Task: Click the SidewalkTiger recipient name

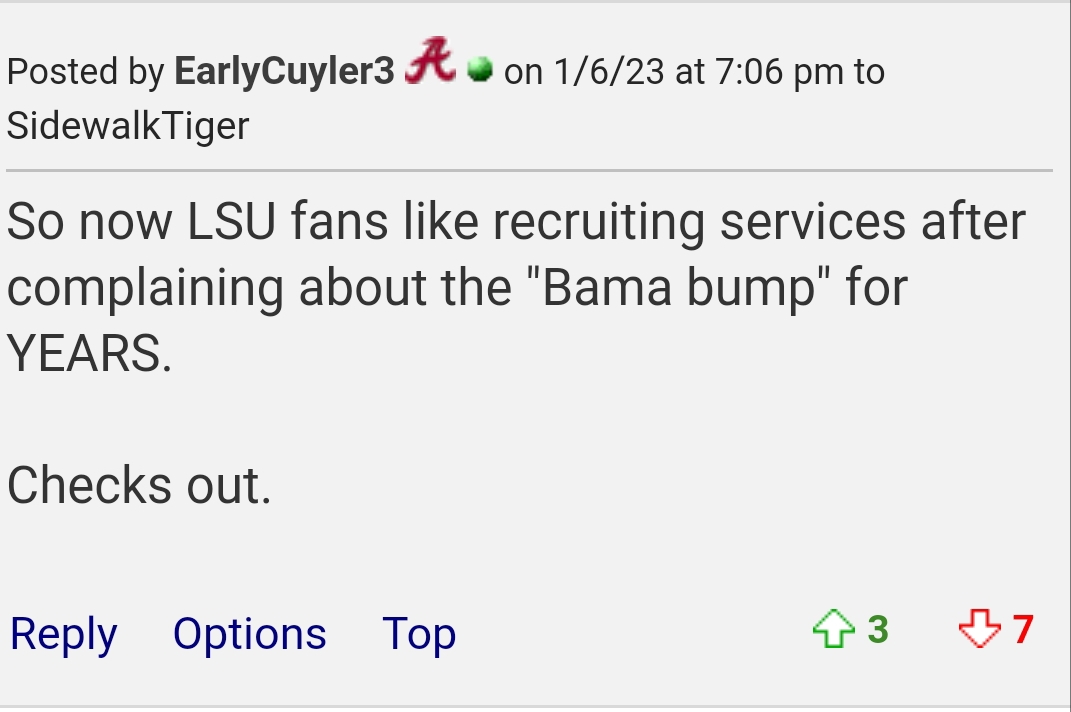Action: point(128,126)
